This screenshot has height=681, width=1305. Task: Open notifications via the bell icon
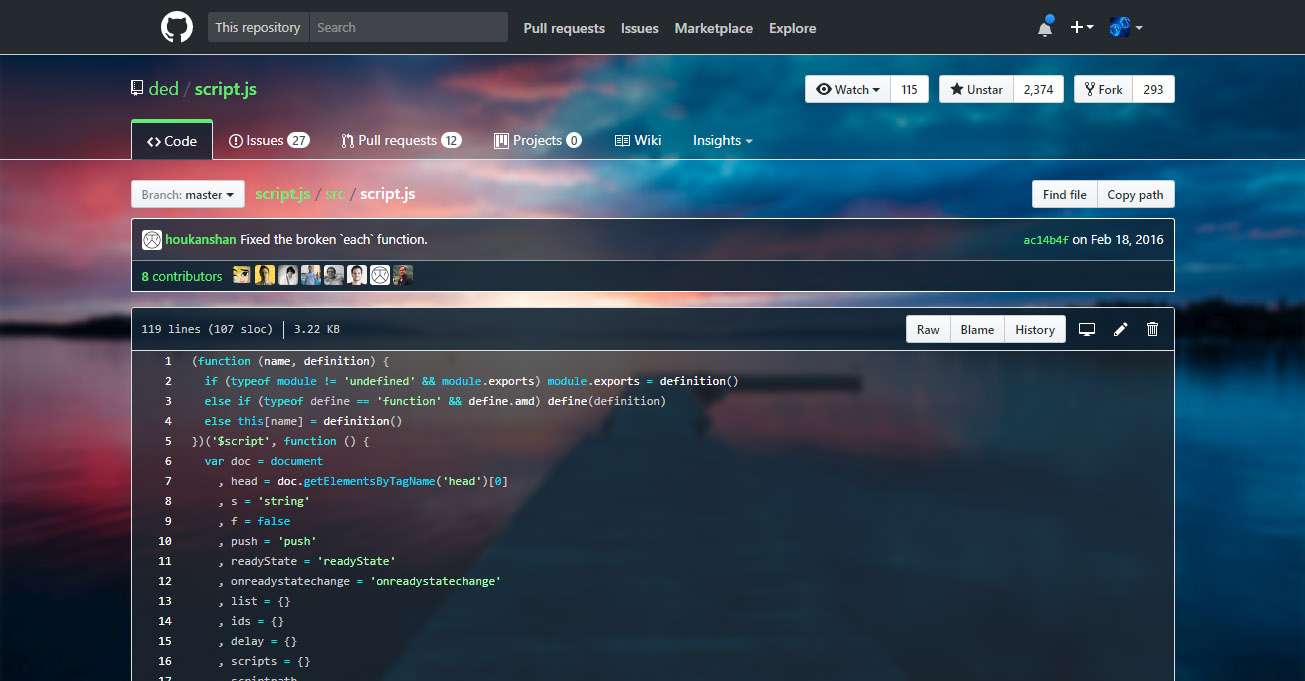pyautogui.click(x=1044, y=27)
